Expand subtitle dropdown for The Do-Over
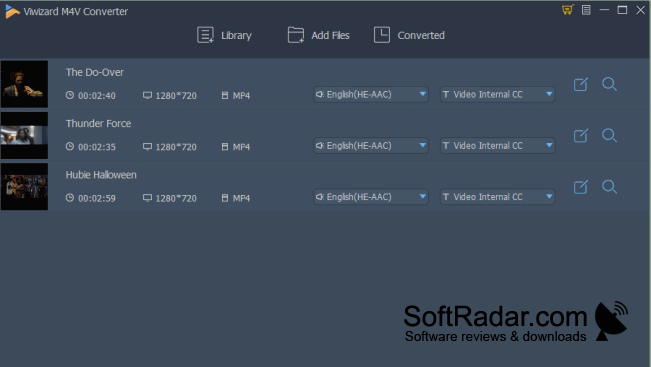Viewport: 651px width, 367px height. 497,94
